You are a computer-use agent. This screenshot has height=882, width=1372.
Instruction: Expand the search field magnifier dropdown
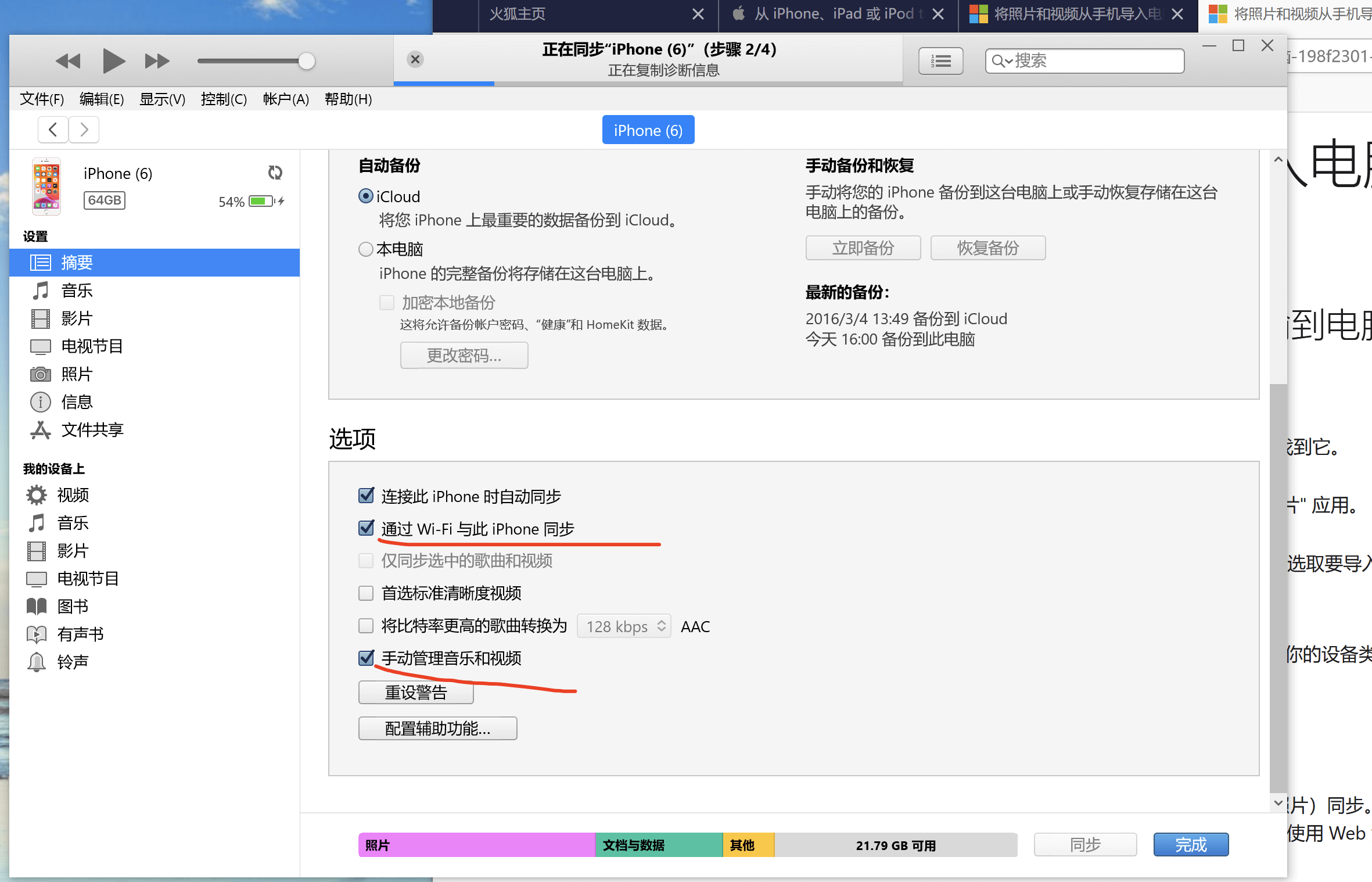coord(1001,61)
